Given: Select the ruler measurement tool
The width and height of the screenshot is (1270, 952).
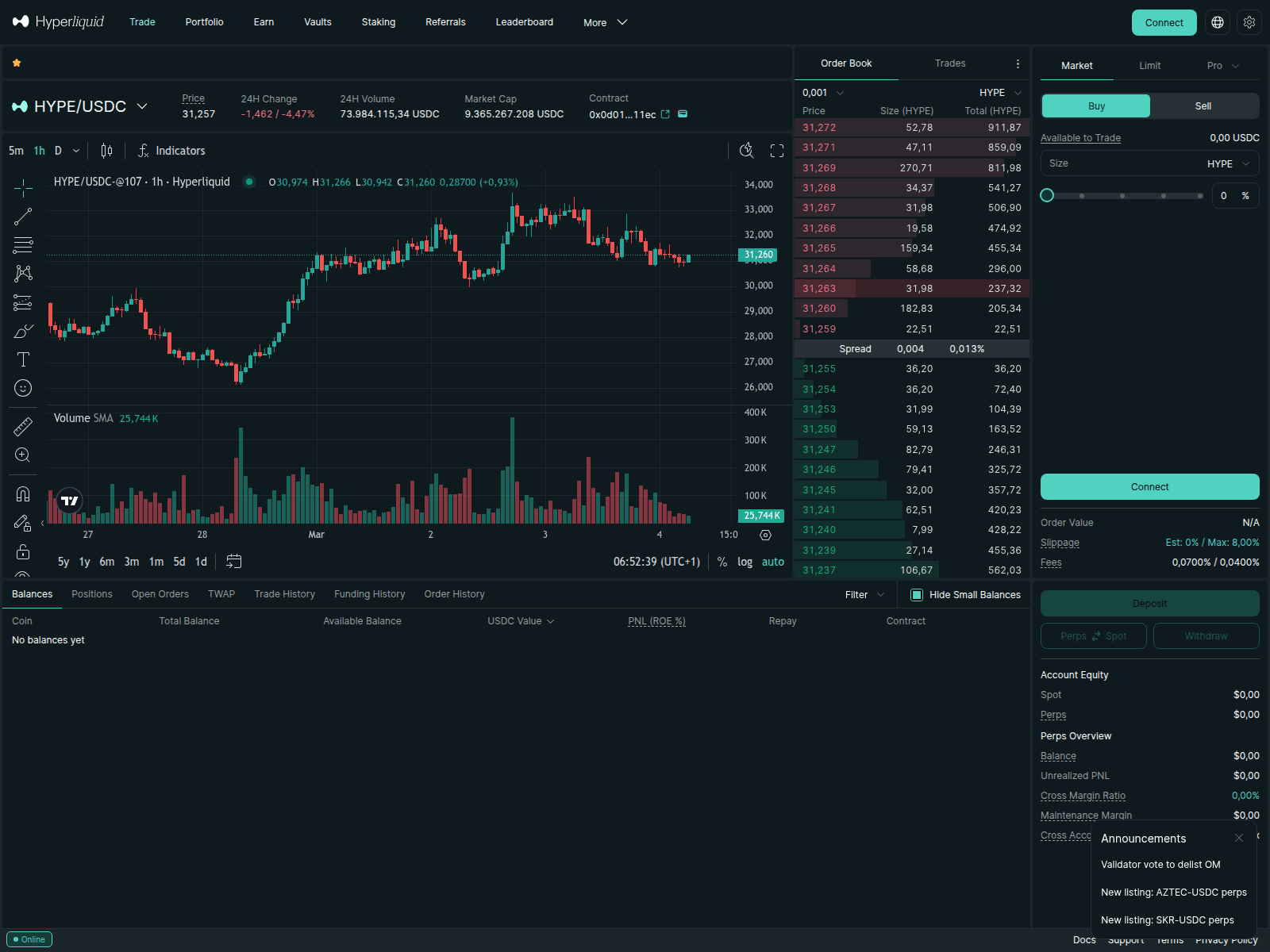Looking at the screenshot, I should tap(23, 426).
